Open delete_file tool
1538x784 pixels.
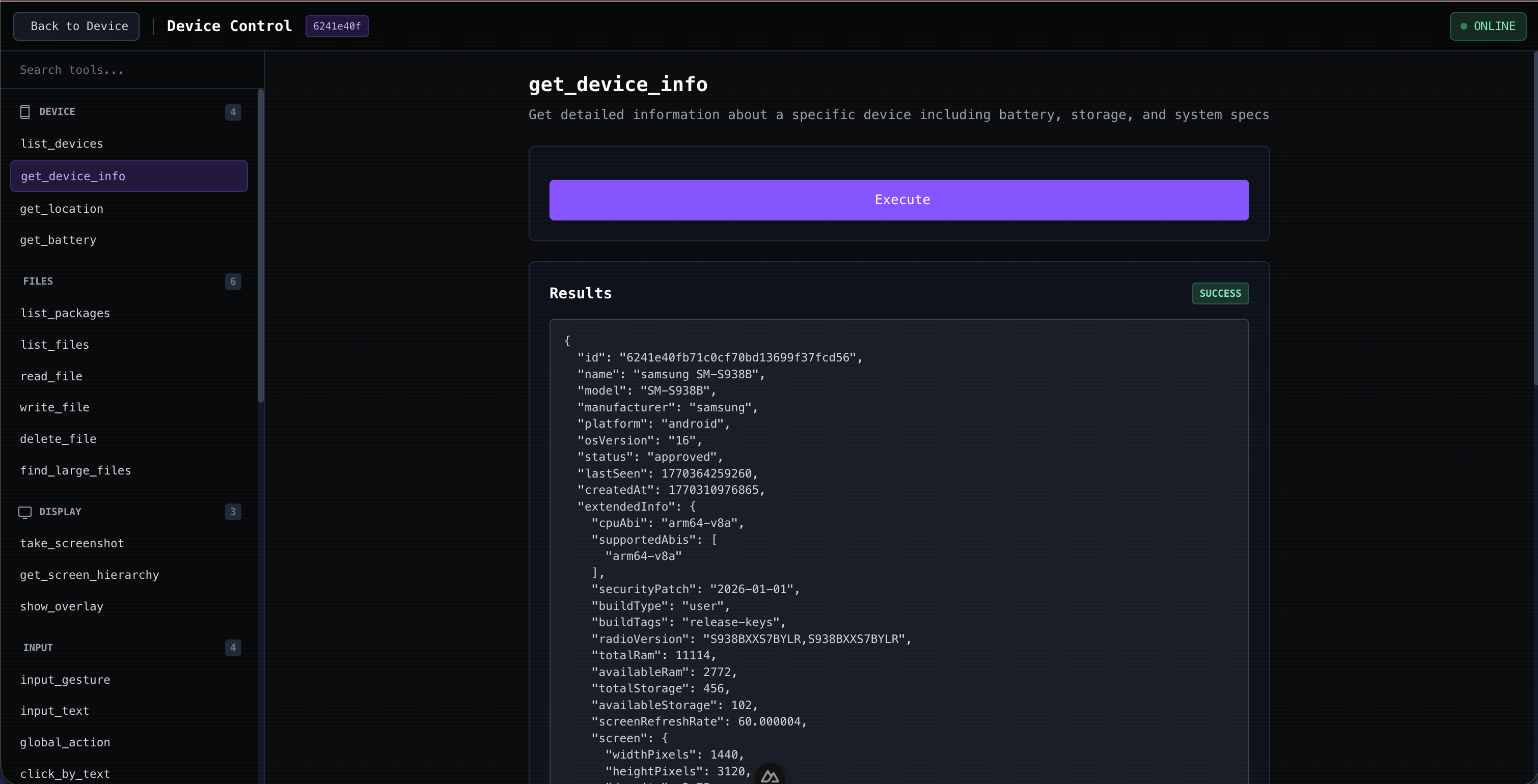coord(129,439)
